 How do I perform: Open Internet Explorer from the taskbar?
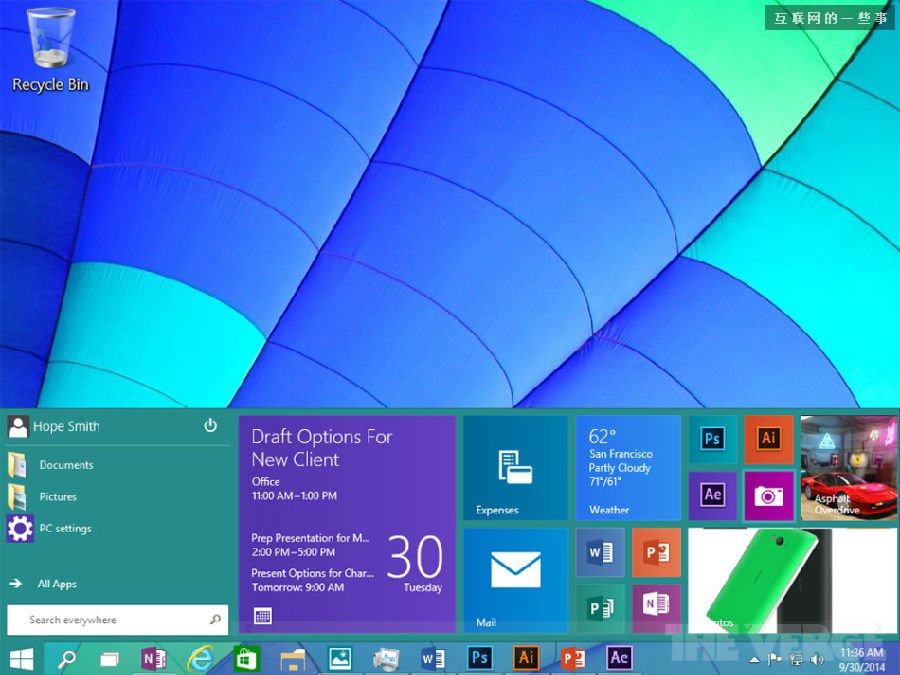click(x=200, y=658)
